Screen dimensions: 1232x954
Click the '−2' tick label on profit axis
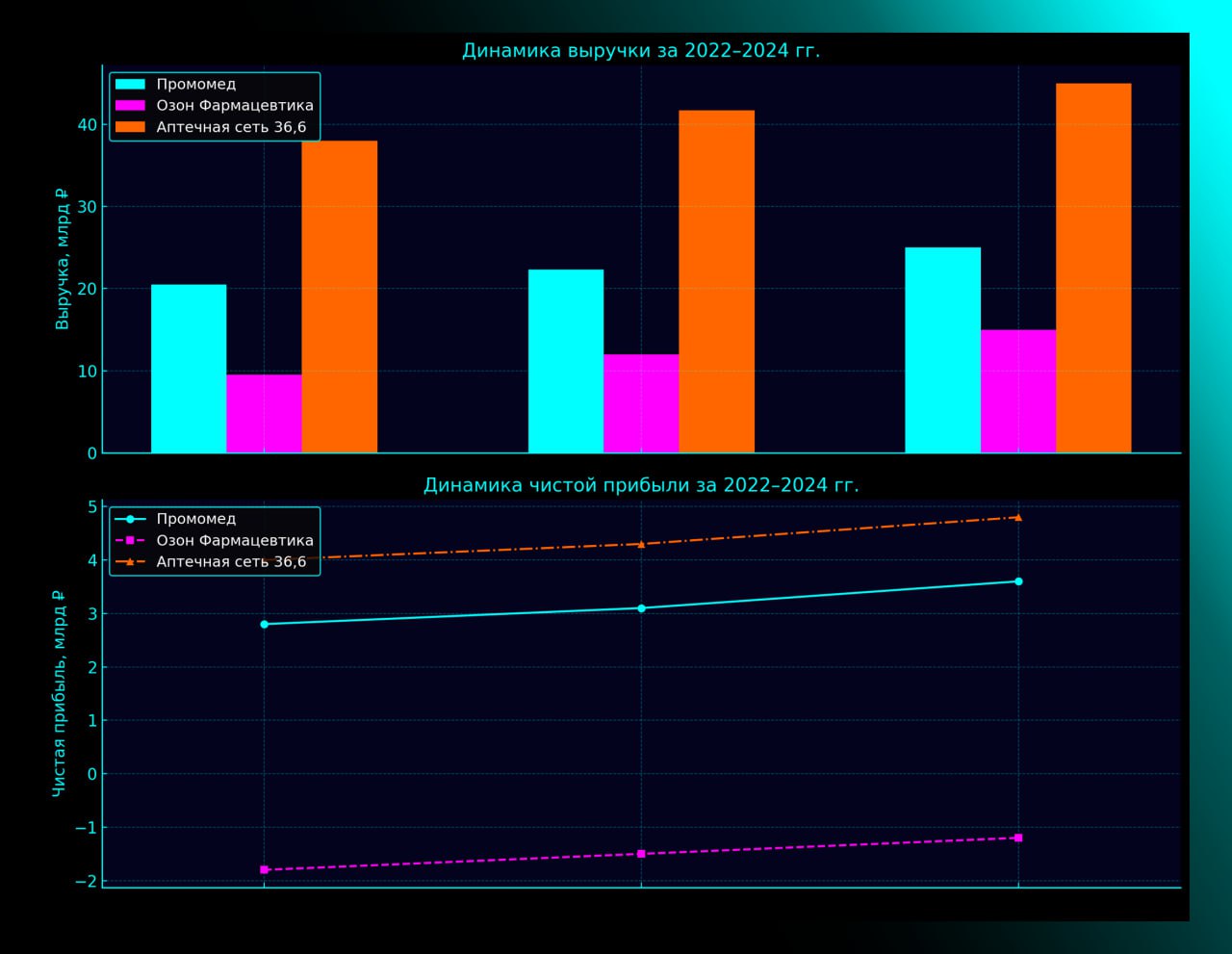[x=86, y=881]
